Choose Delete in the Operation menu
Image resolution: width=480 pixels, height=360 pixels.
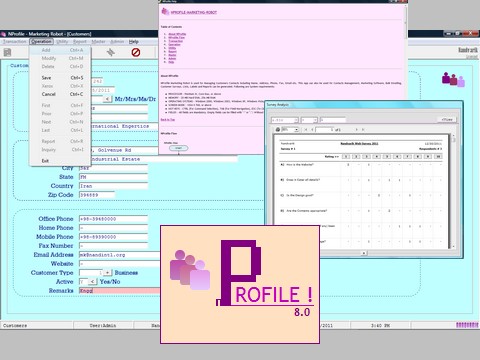(x=60, y=67)
